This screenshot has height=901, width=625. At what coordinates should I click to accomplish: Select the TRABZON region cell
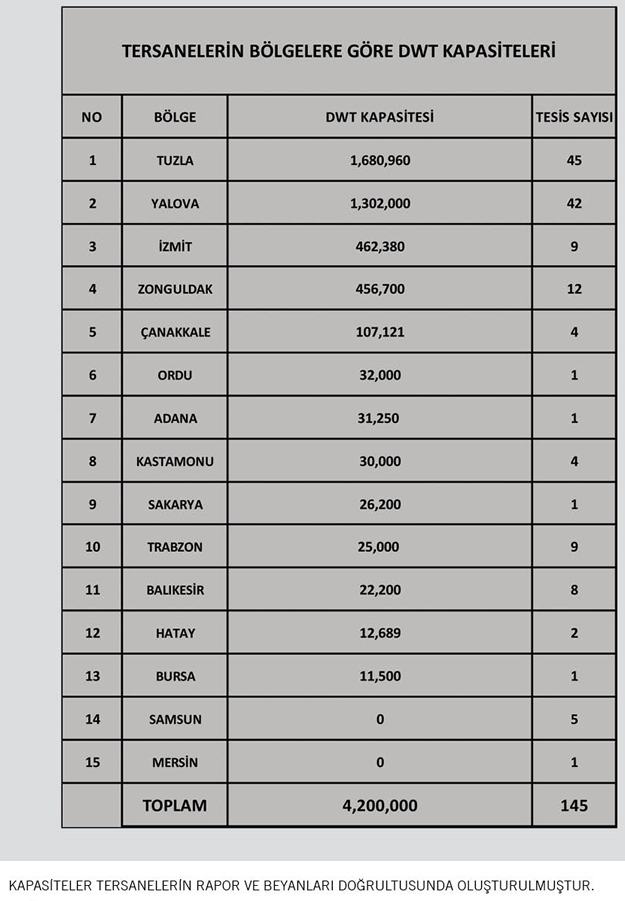tap(175, 547)
